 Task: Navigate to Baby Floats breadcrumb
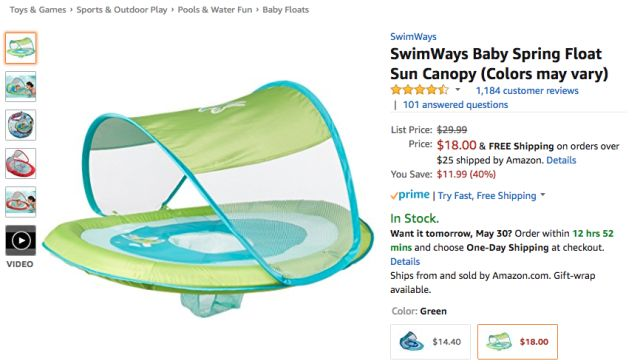click(x=285, y=10)
